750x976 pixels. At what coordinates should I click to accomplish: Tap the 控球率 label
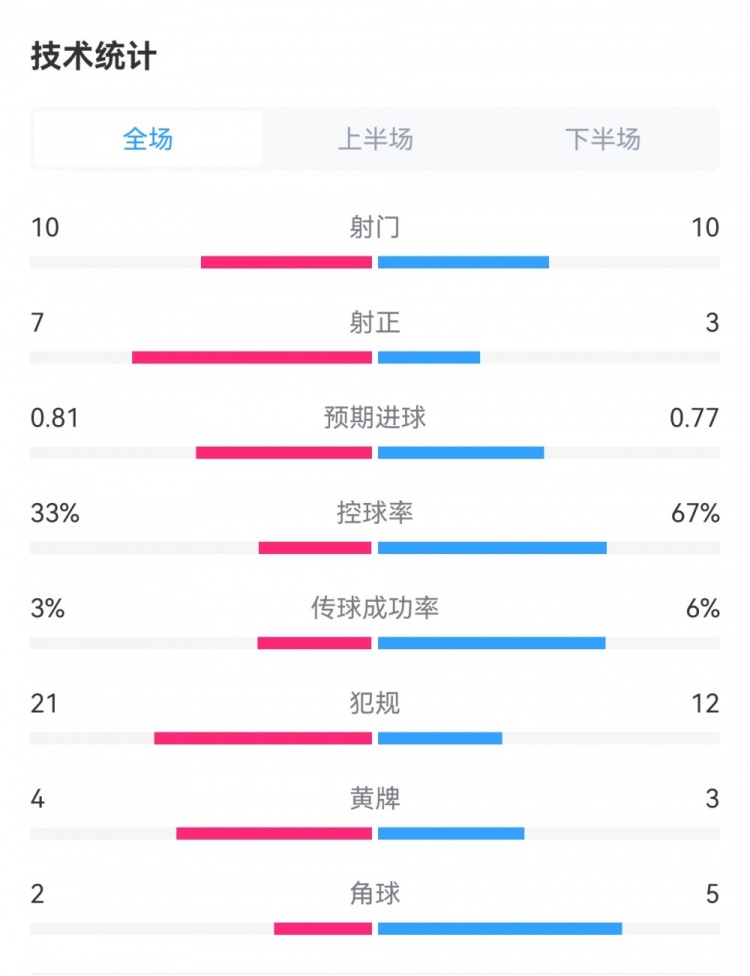pos(375,513)
